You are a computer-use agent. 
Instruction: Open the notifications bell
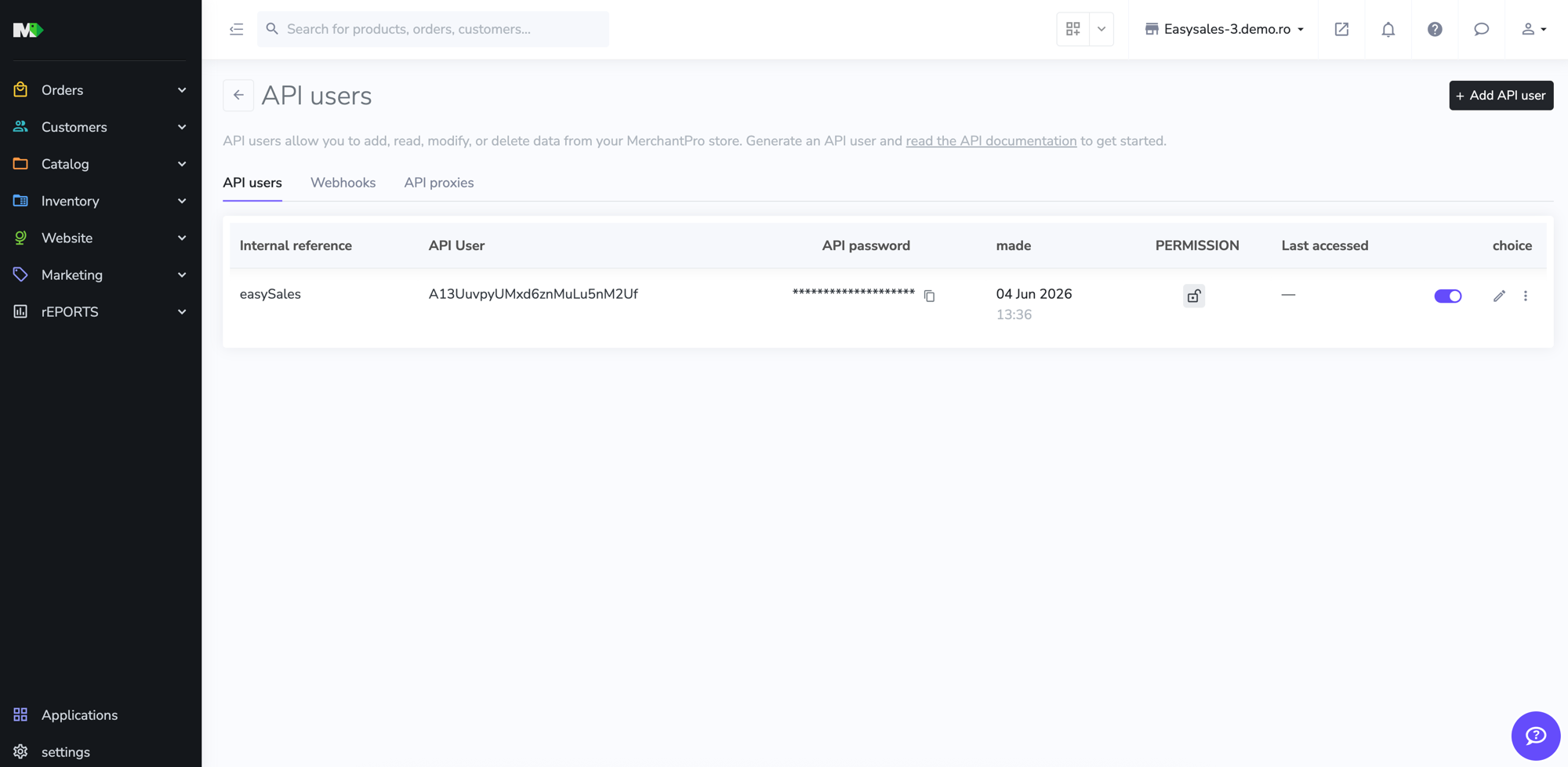1388,29
